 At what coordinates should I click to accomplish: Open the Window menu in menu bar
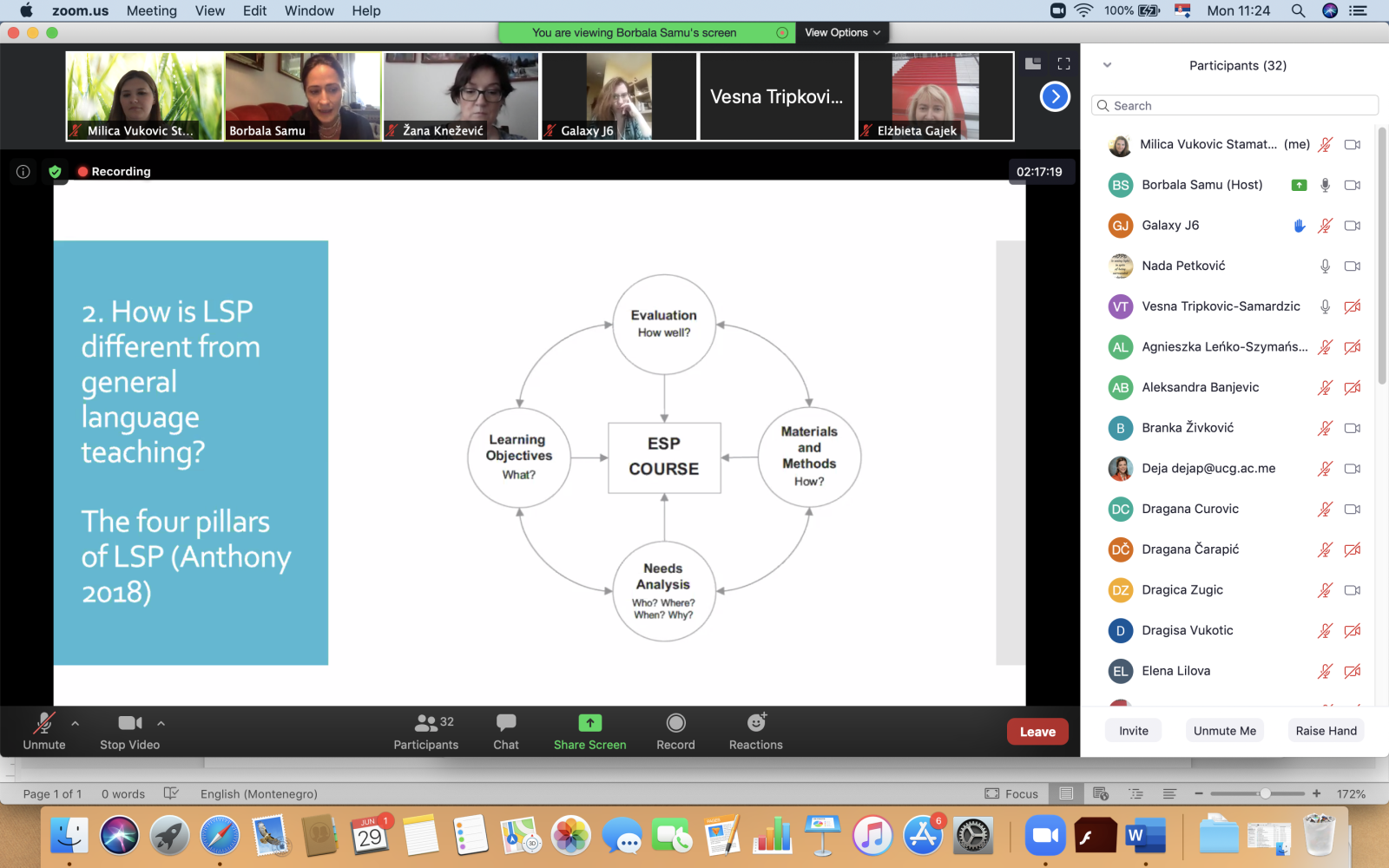click(x=309, y=10)
